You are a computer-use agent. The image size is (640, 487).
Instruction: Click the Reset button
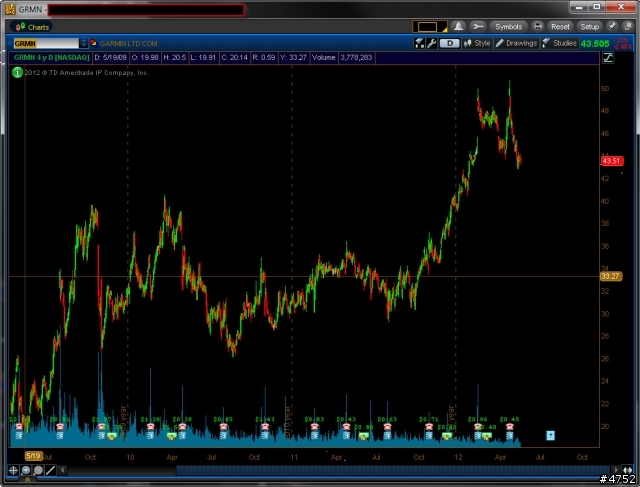560,27
